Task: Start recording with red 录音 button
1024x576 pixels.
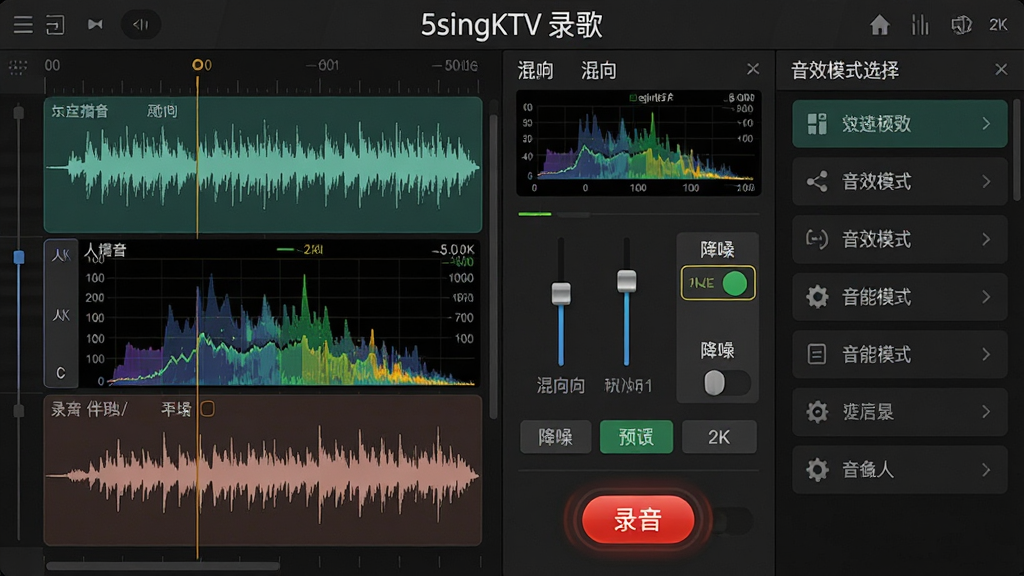Action: click(638, 520)
